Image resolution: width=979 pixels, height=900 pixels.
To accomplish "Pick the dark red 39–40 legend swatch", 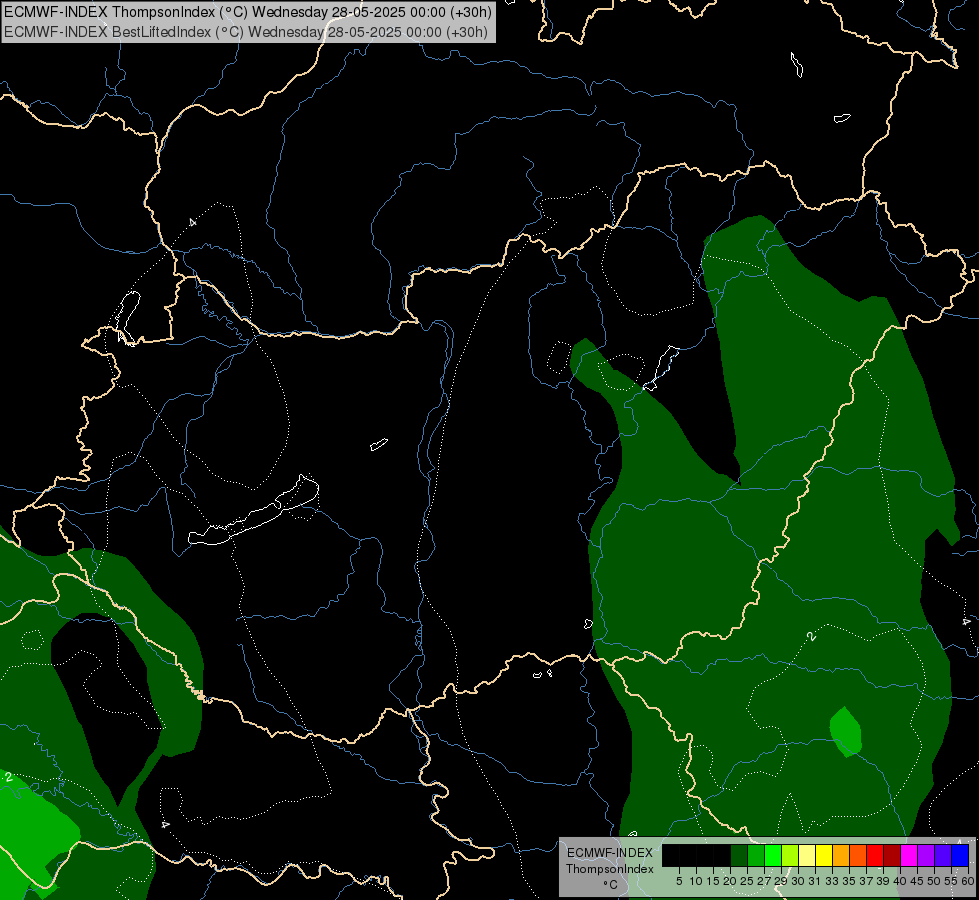I will click(x=892, y=855).
